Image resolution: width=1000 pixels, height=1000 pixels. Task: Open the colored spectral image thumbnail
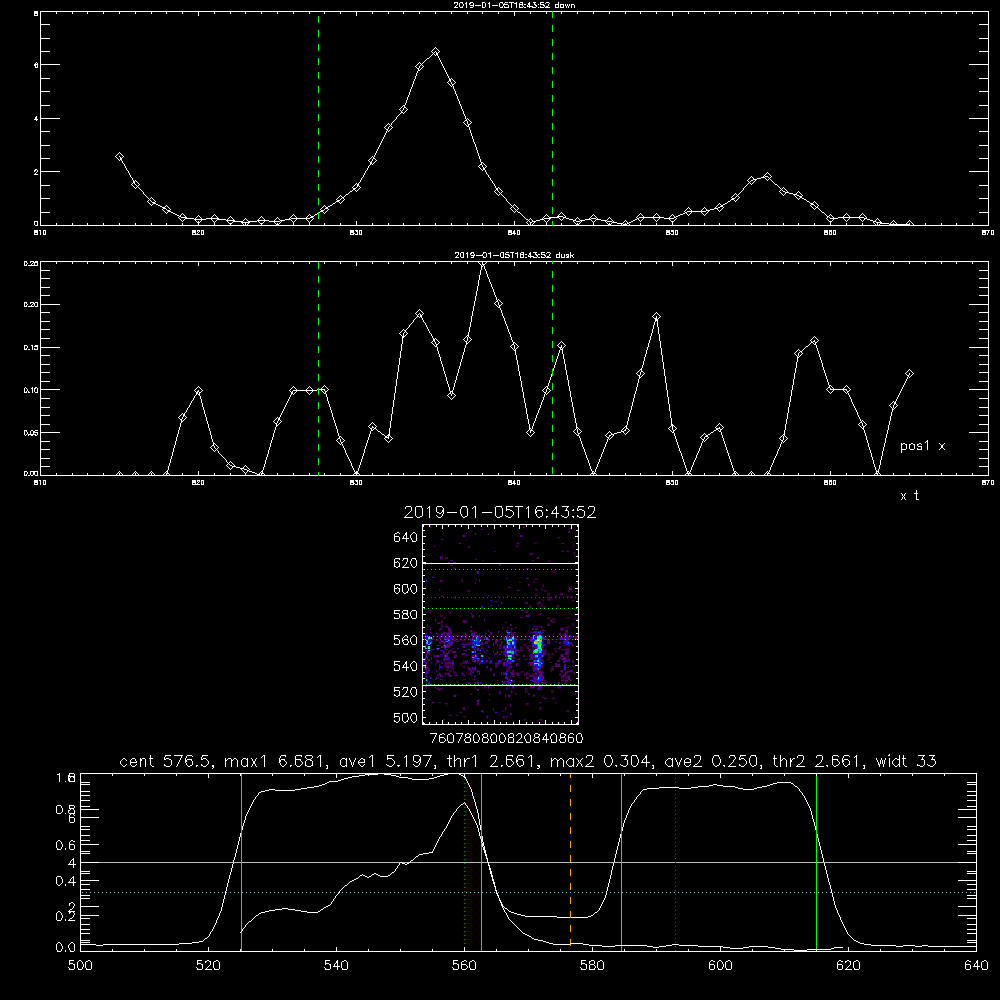coord(500,624)
